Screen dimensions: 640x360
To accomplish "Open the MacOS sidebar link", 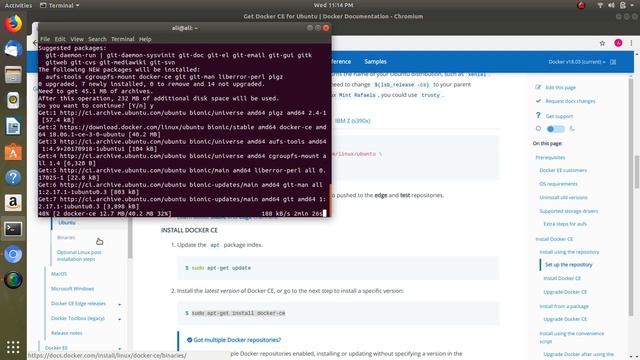I will coord(59,274).
